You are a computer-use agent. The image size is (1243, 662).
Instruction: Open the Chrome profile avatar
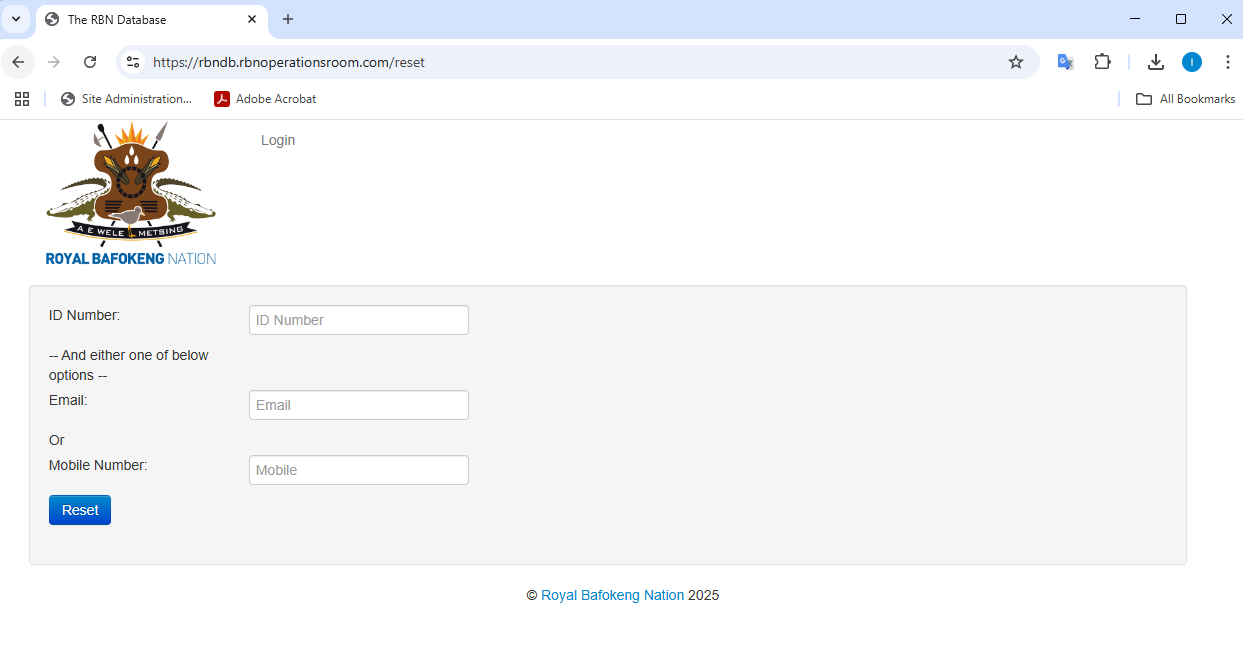point(1191,62)
